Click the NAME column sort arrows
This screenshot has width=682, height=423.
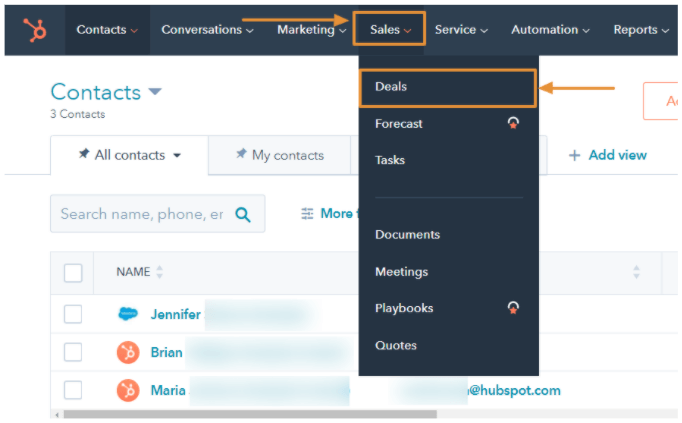(x=159, y=272)
